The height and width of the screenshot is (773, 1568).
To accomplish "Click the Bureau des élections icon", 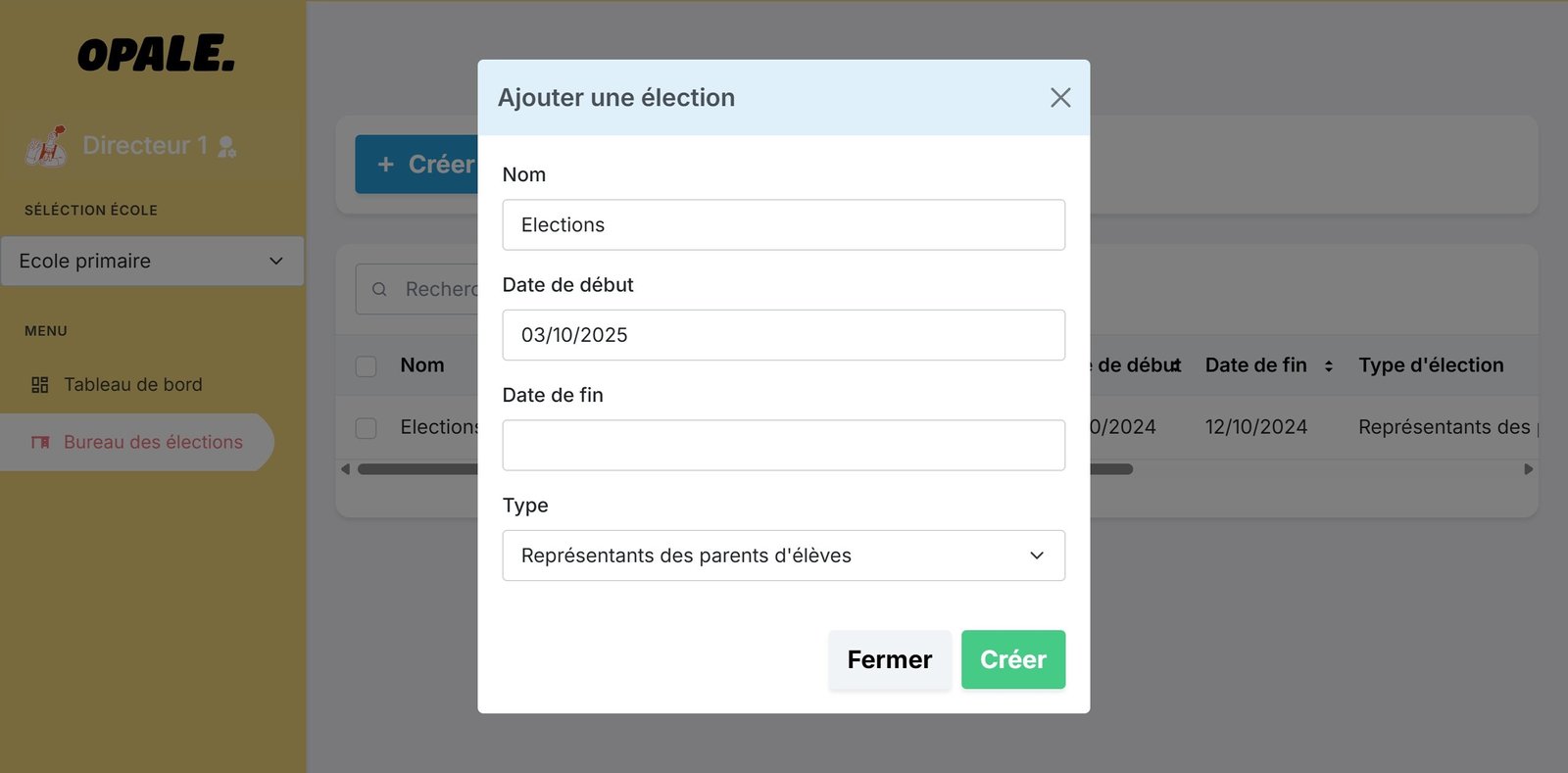I will [40, 443].
